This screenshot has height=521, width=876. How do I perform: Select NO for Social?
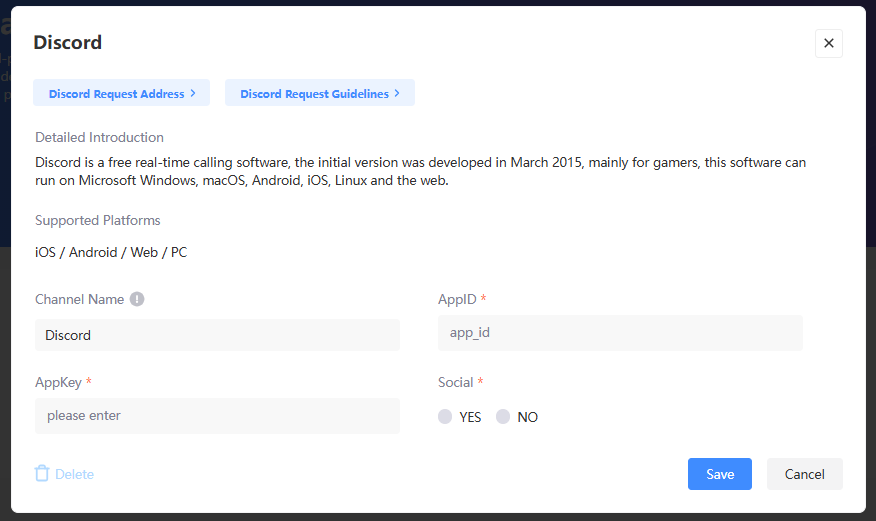pos(503,417)
